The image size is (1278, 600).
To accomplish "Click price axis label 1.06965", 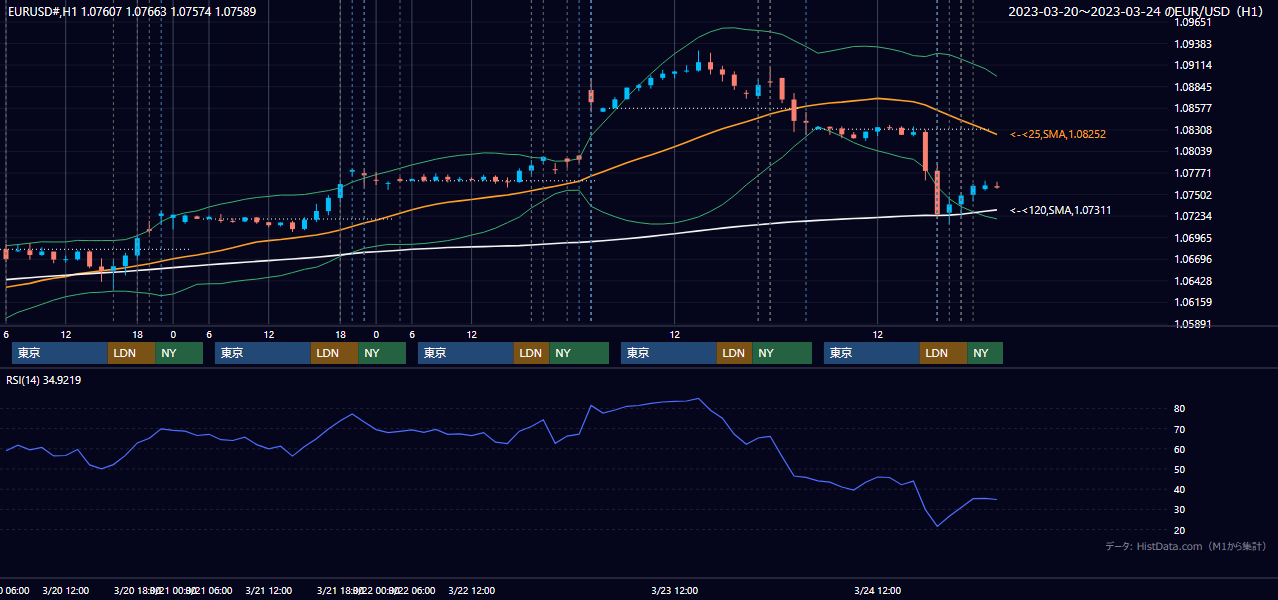I will click(x=1192, y=238).
